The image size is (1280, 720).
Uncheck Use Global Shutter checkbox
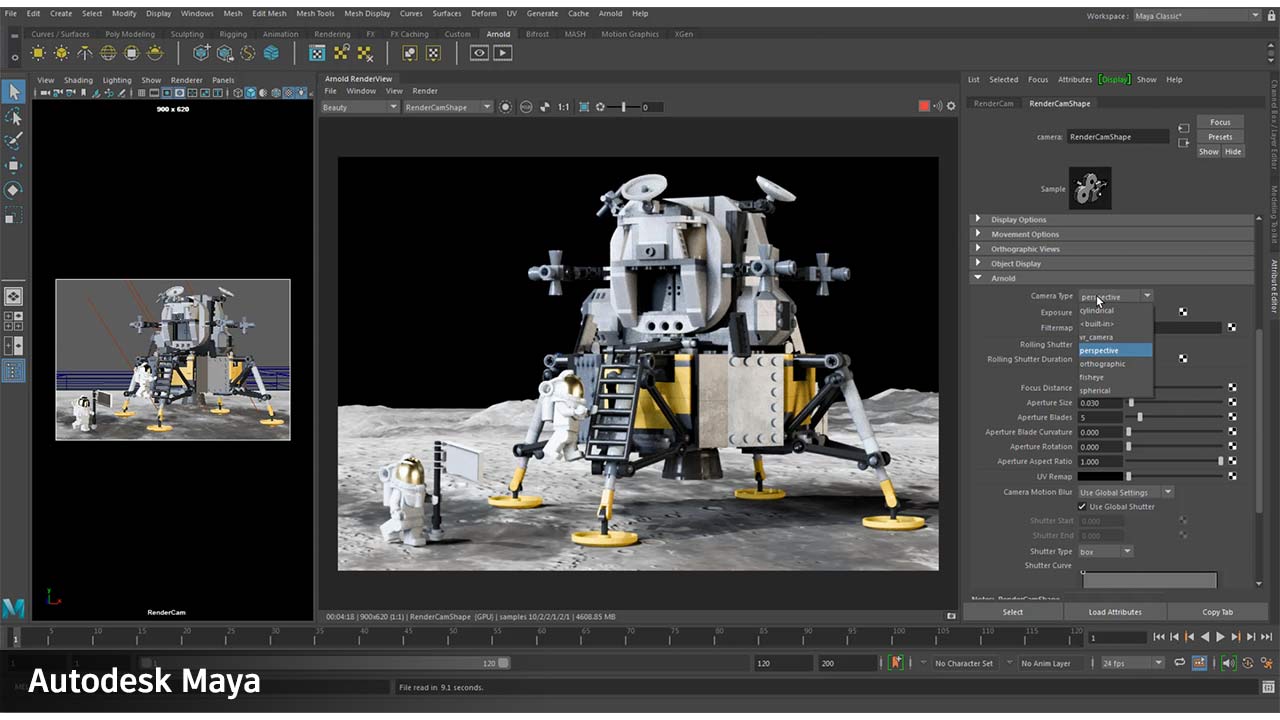point(1082,507)
